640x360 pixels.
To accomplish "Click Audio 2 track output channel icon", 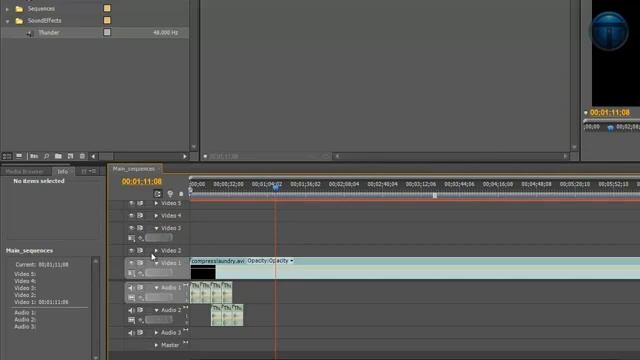I will pos(186,307).
